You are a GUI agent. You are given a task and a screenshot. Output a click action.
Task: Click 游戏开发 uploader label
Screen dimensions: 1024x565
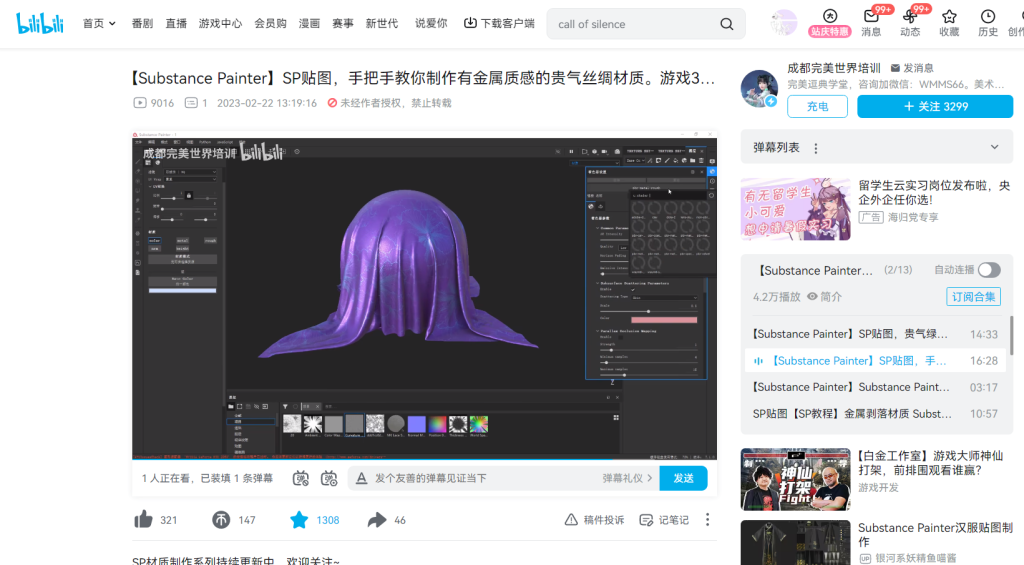click(878, 487)
